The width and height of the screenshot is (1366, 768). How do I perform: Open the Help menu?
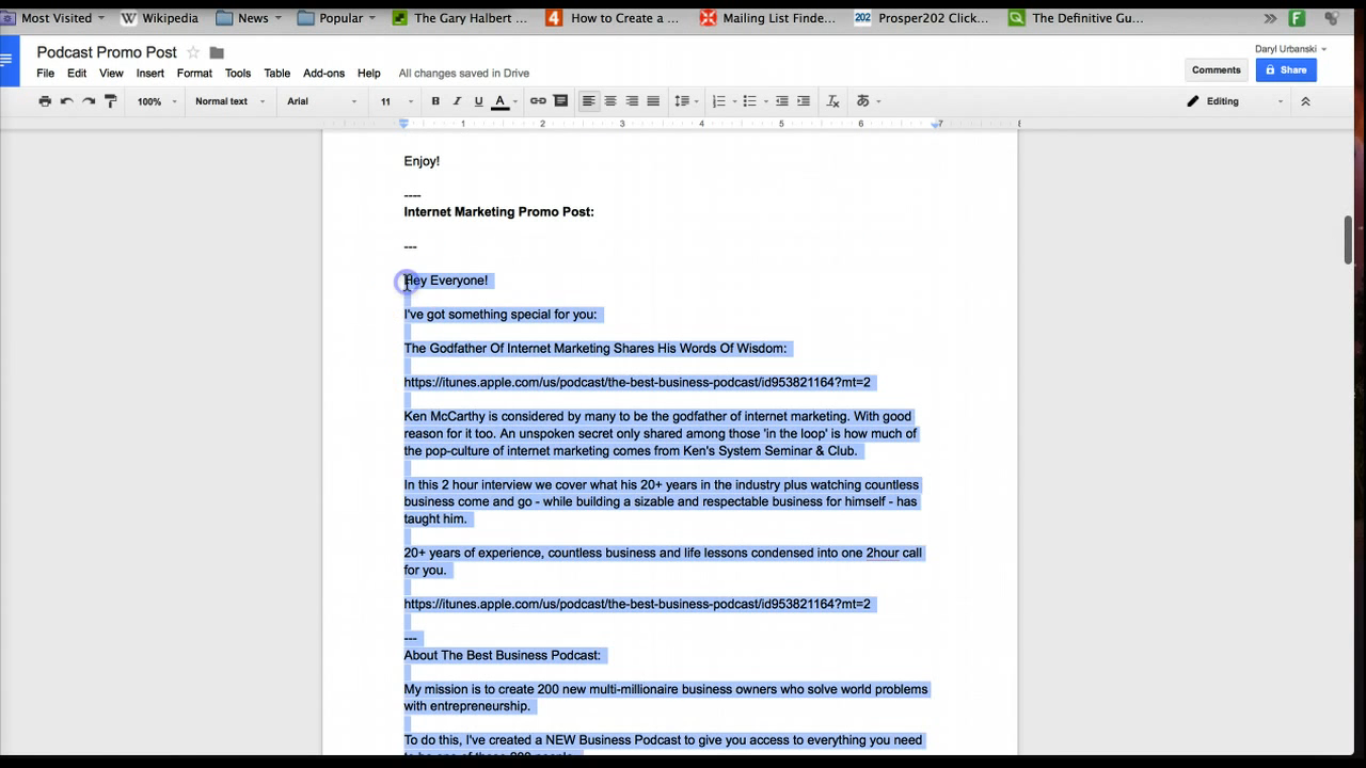(x=369, y=73)
